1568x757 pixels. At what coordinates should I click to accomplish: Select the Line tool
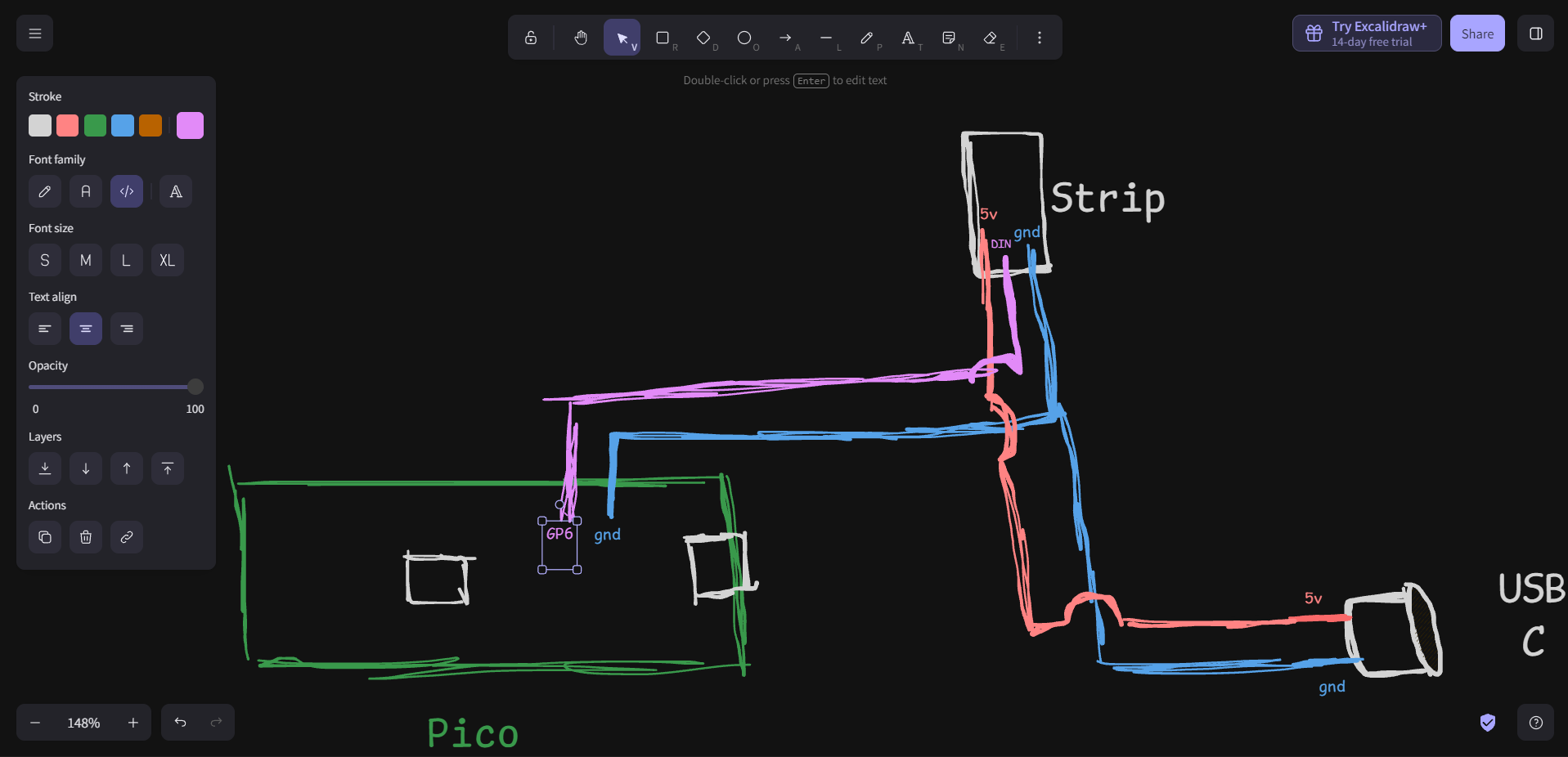click(x=826, y=38)
